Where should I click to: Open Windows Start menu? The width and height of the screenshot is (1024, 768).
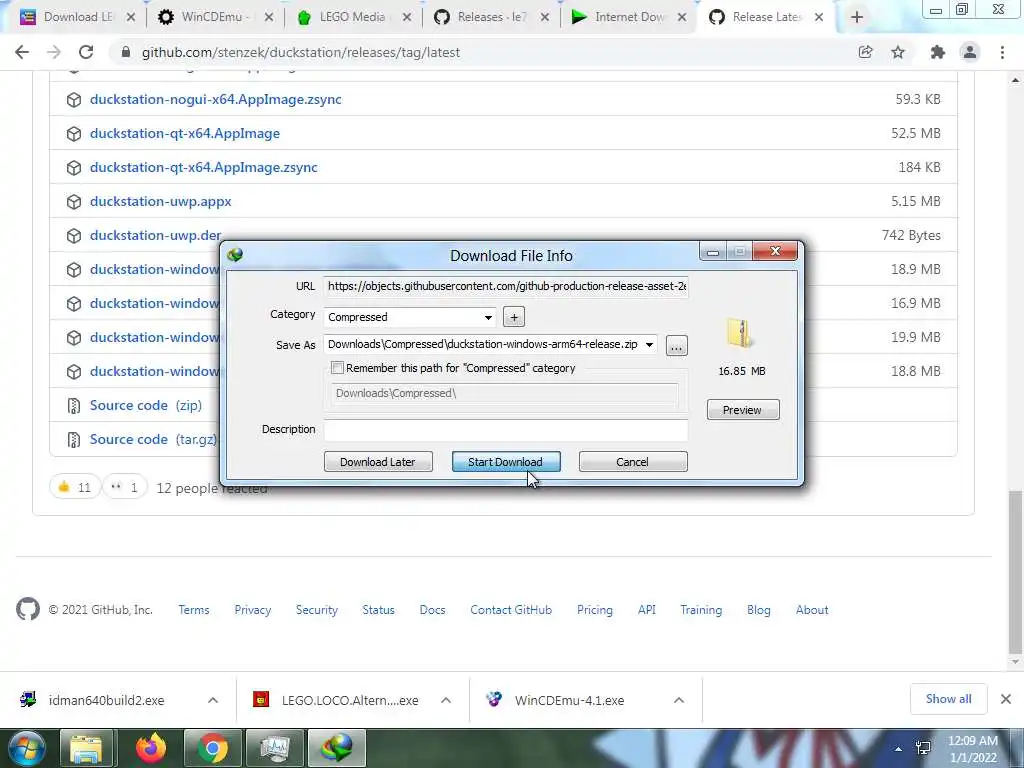click(x=26, y=748)
